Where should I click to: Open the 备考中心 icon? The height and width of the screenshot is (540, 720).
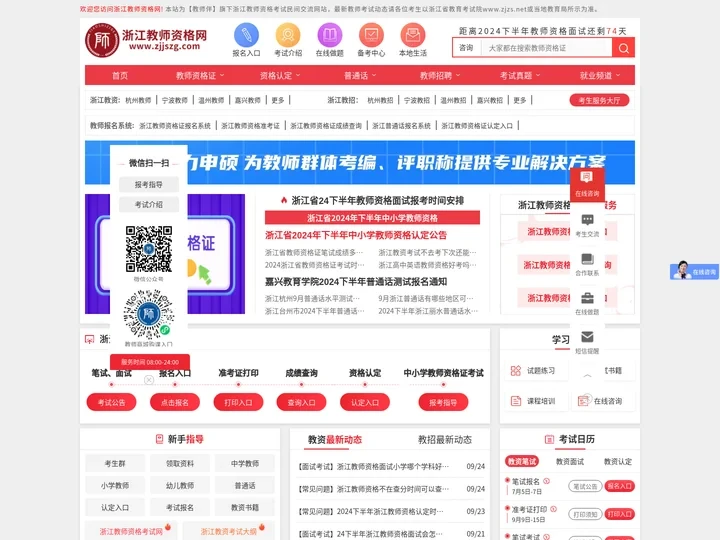(x=371, y=35)
